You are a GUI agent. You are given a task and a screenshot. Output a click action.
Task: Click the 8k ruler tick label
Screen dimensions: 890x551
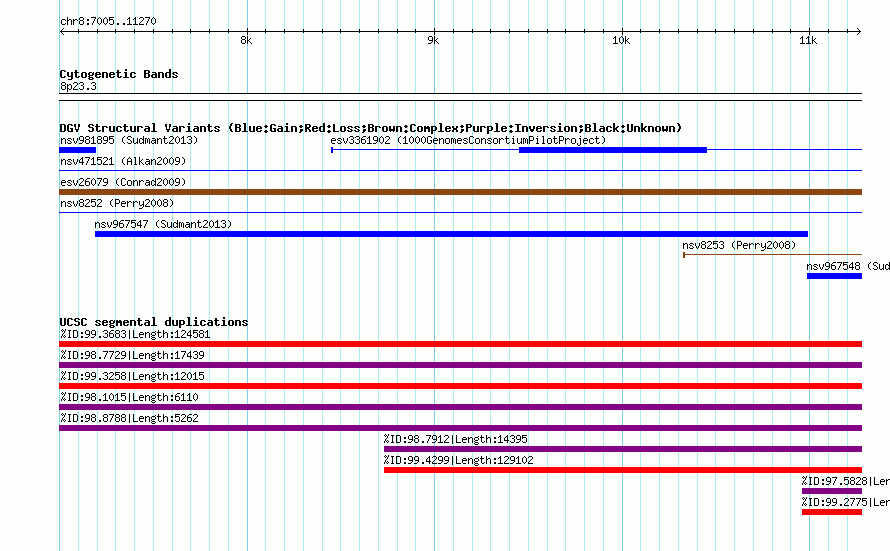point(246,40)
